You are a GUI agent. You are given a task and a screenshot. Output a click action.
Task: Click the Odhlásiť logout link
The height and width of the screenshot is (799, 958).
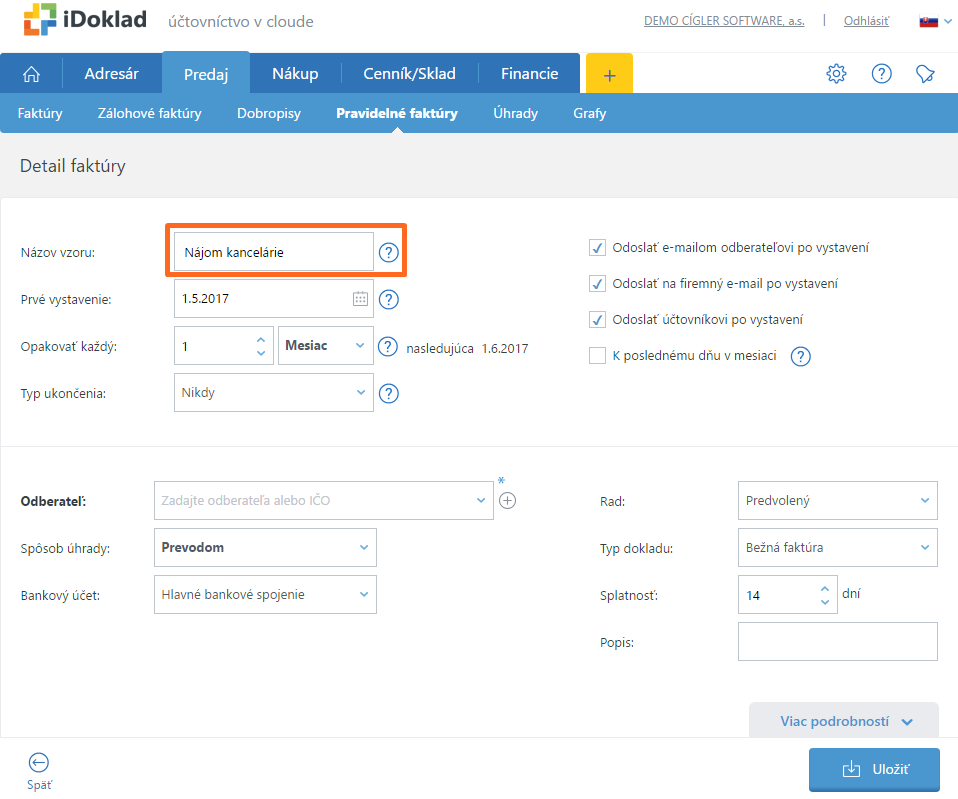click(866, 21)
